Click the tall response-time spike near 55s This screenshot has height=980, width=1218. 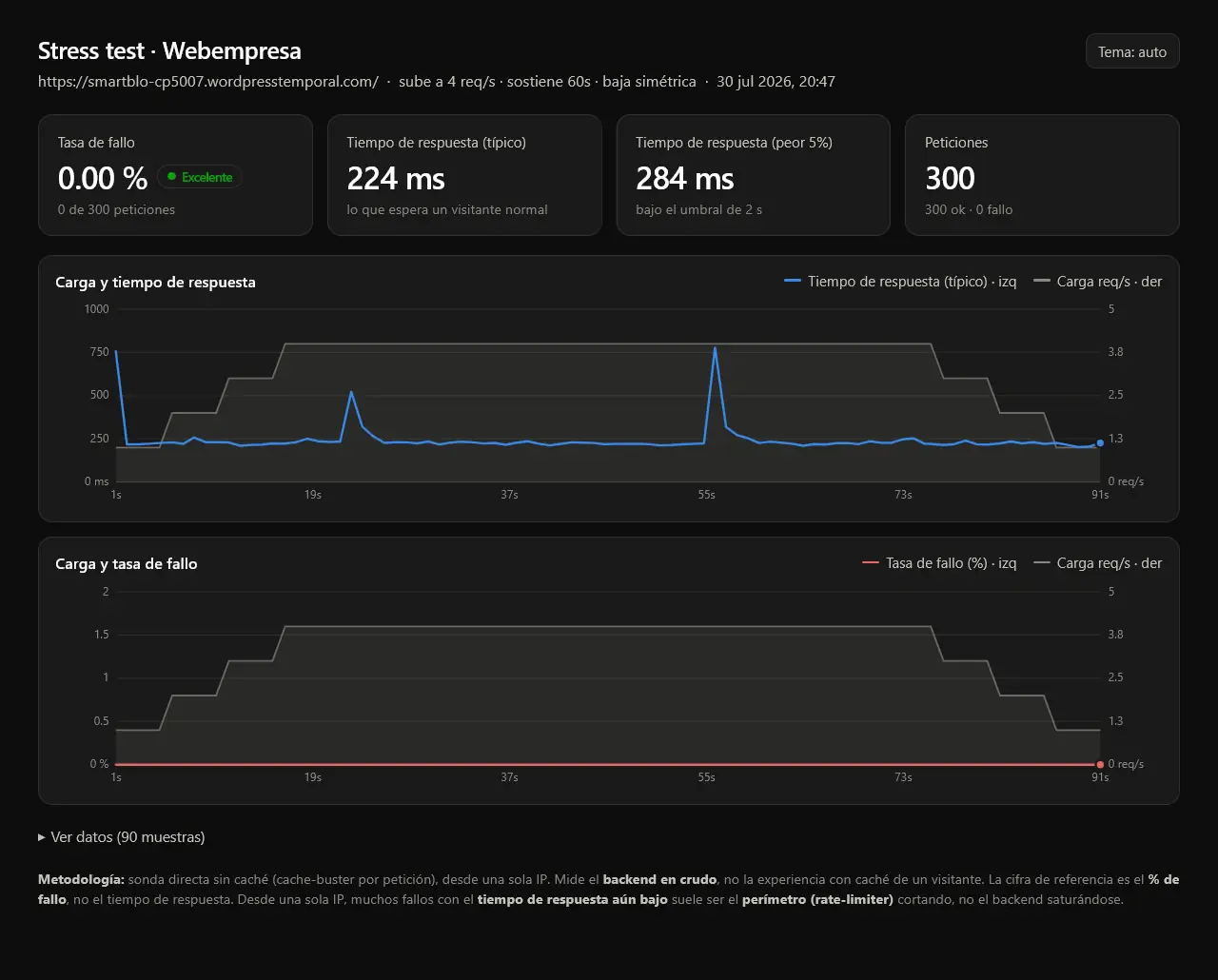pos(715,348)
